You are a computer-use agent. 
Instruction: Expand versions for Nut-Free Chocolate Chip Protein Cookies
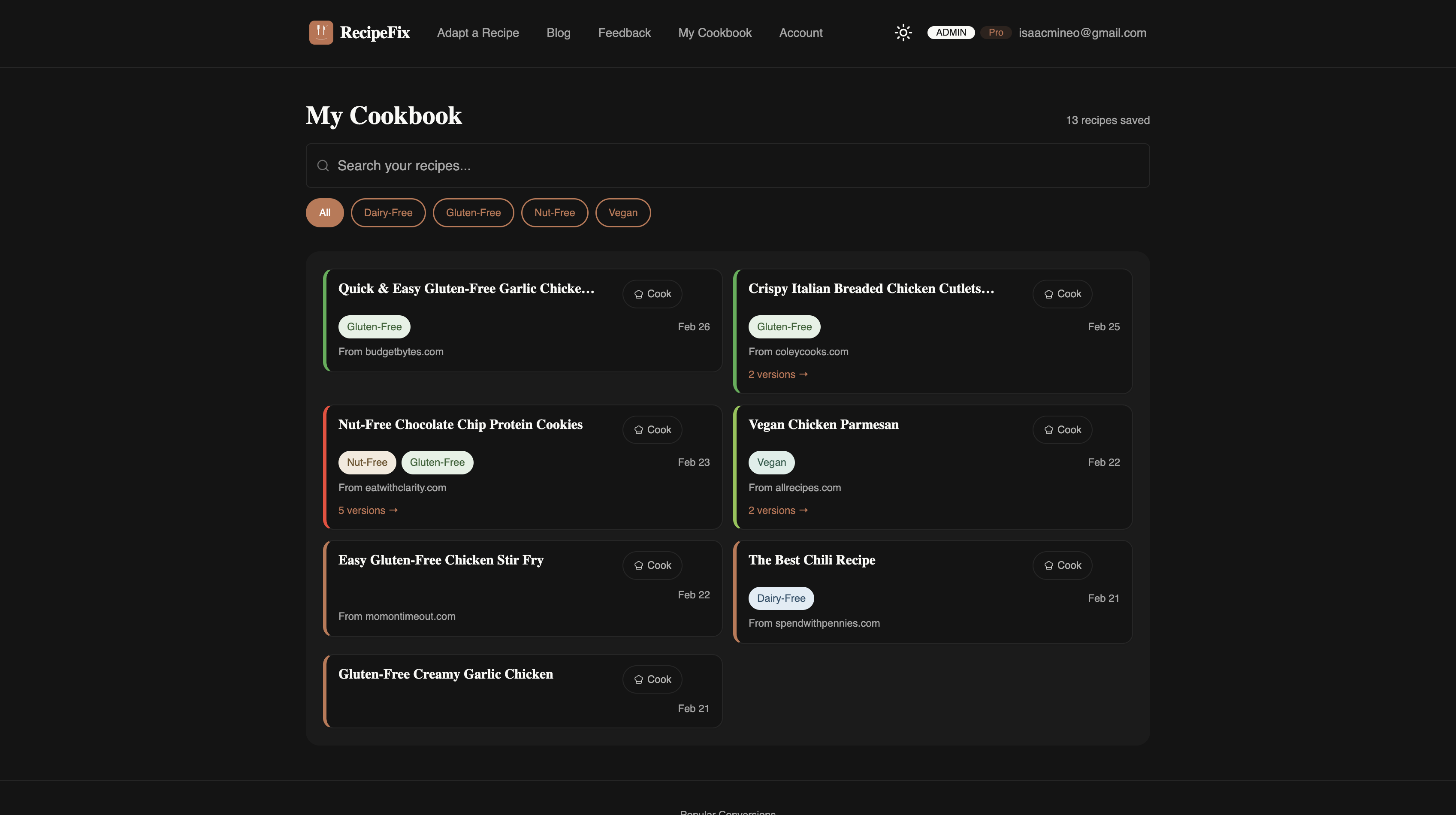[x=367, y=510]
